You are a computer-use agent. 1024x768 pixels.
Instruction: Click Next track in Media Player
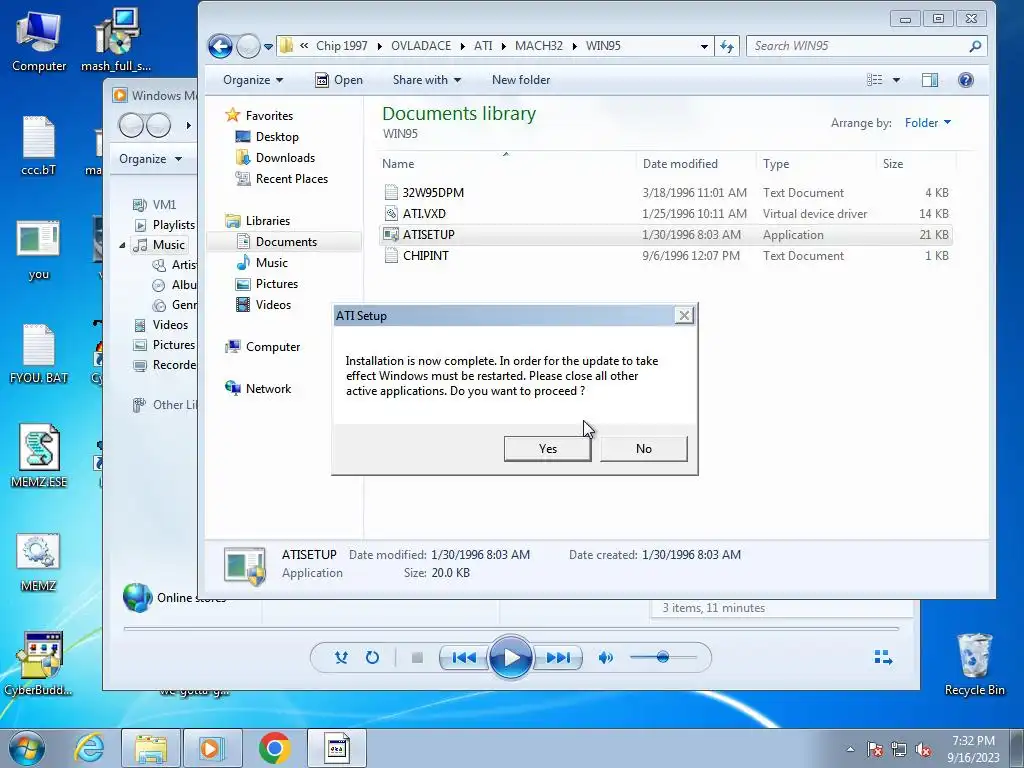[558, 658]
